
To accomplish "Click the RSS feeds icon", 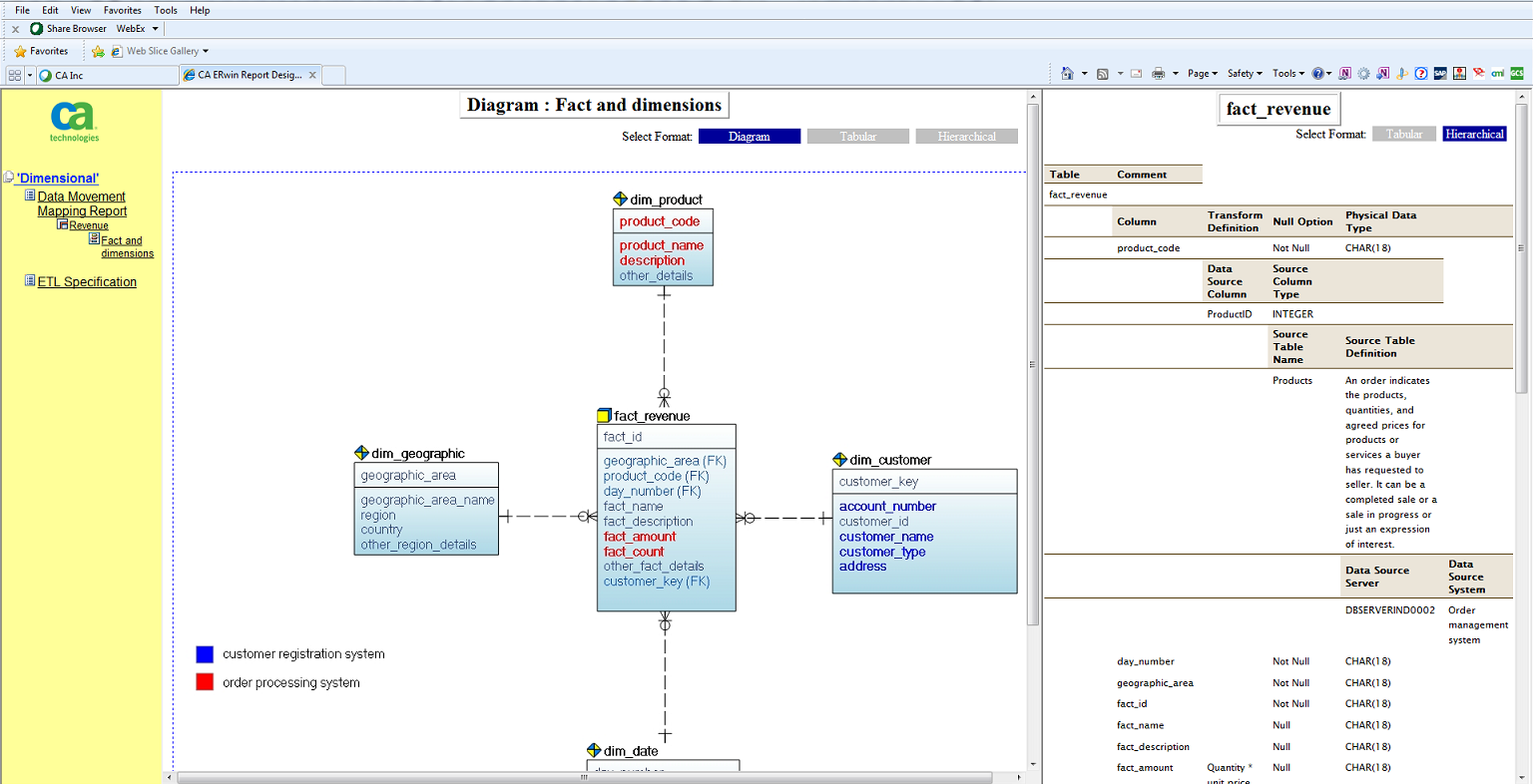I will click(1102, 73).
